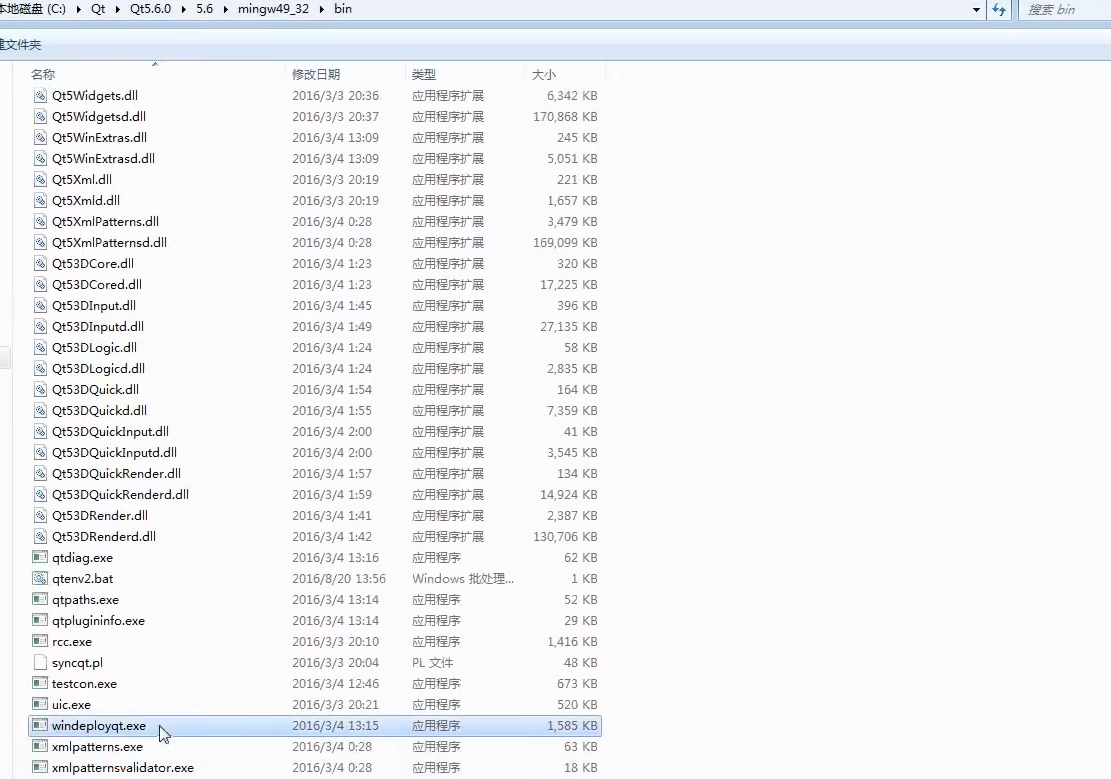Click the bin segment in breadcrumb
This screenshot has width=1111, height=779.
(343, 9)
